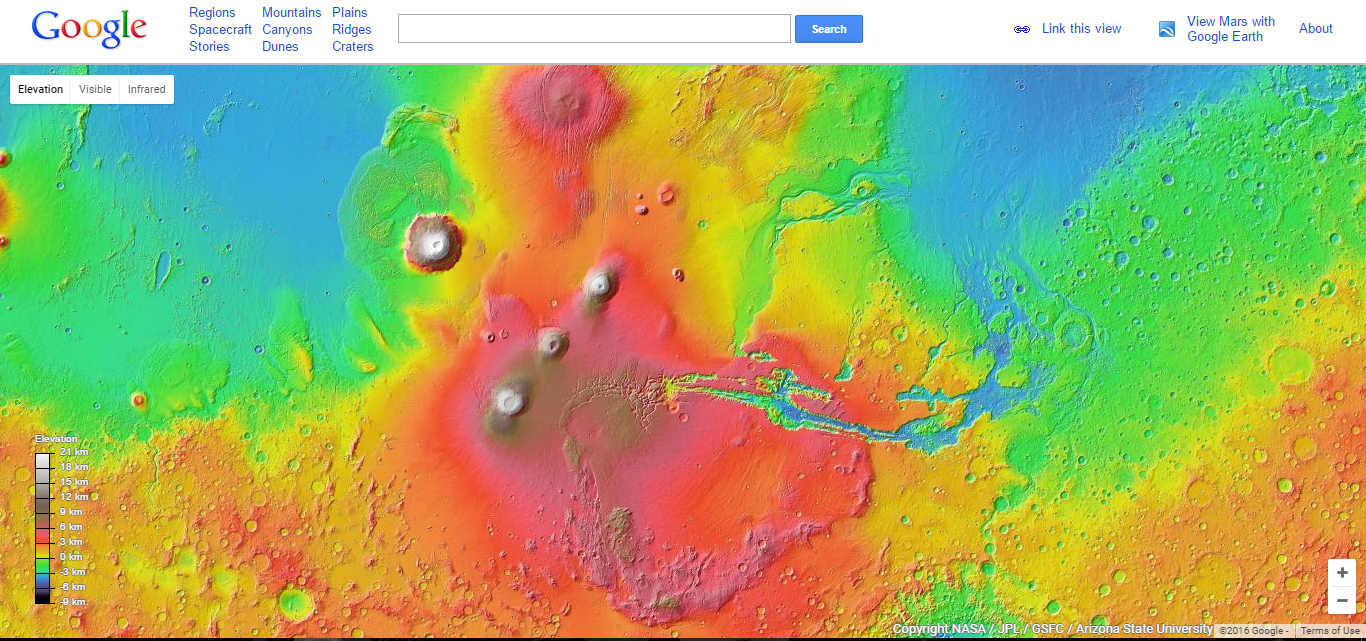
Task: Open the Craters category link
Action: pyautogui.click(x=353, y=47)
